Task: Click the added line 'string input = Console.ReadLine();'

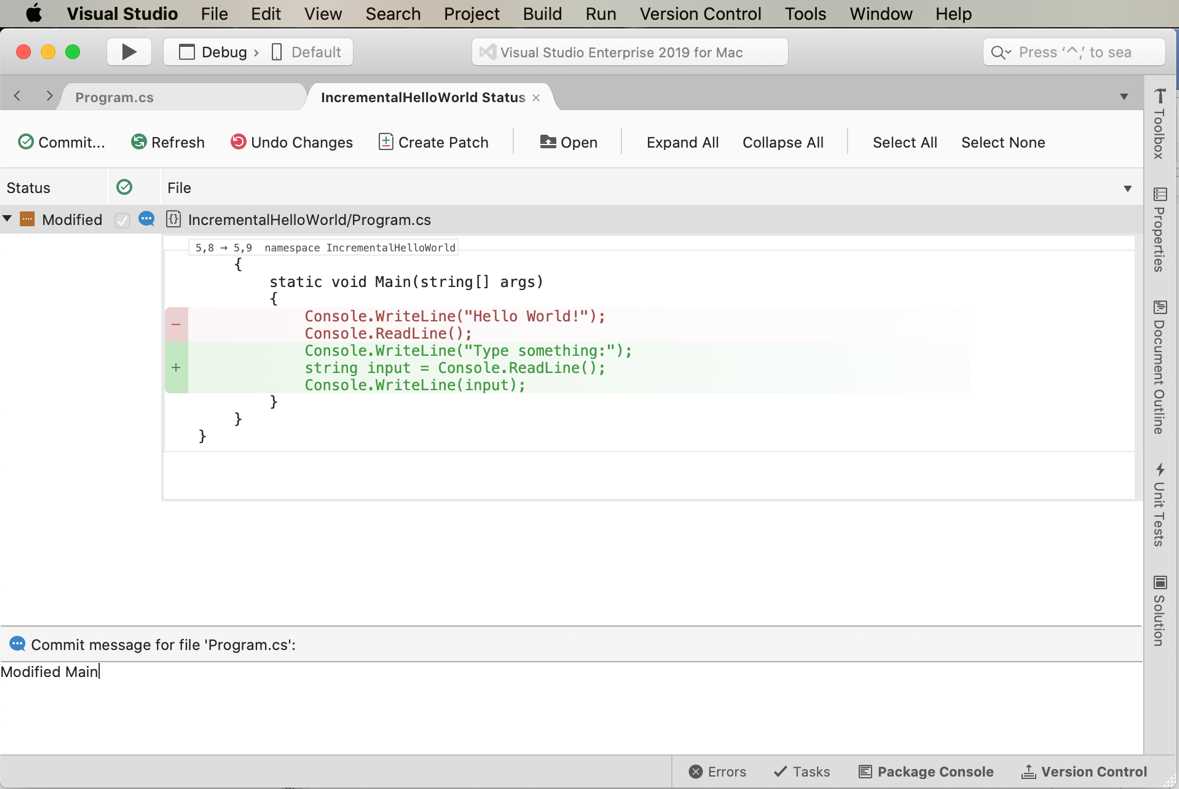Action: (455, 368)
